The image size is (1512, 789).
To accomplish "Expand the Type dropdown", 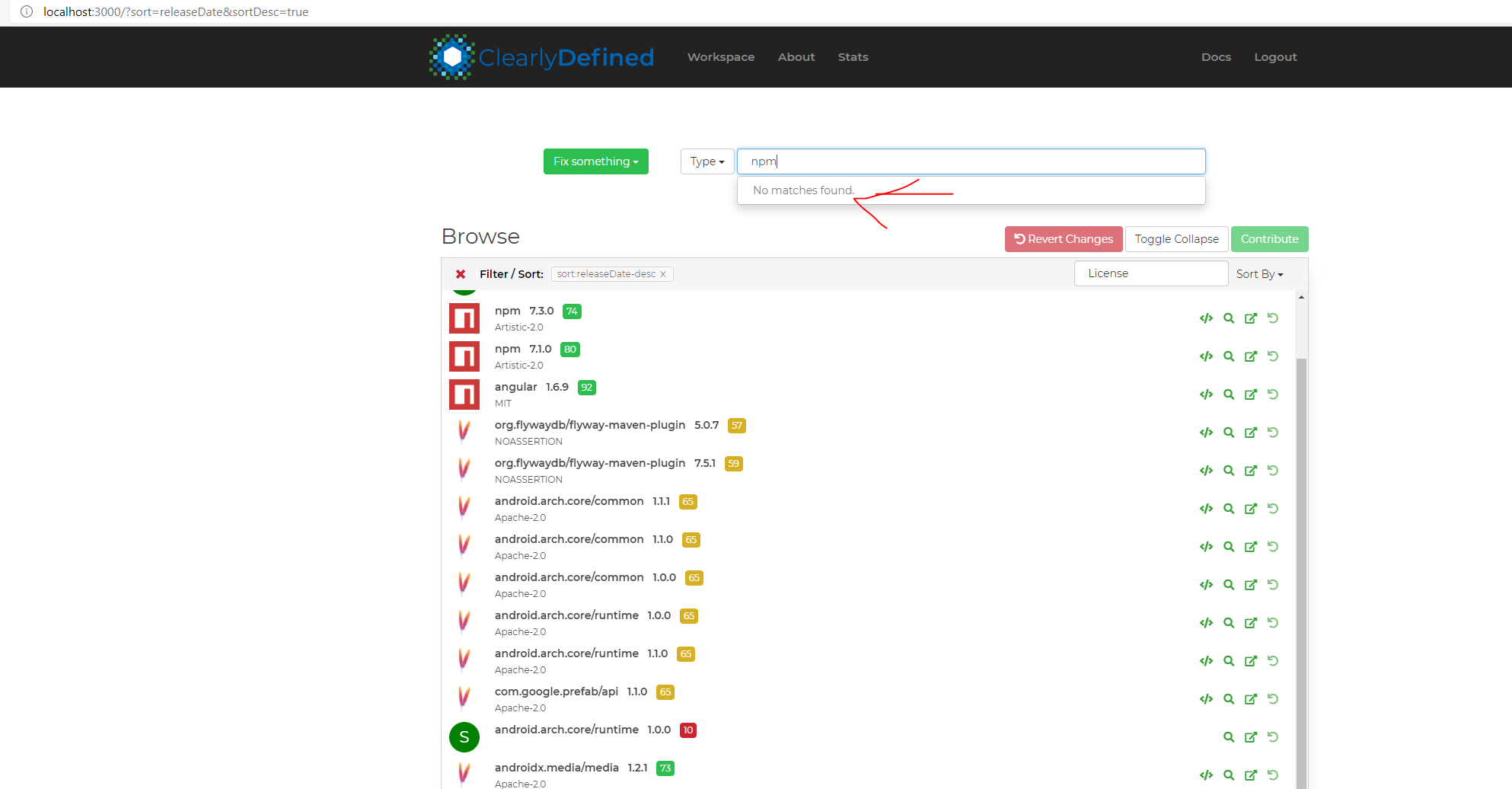I will (707, 161).
